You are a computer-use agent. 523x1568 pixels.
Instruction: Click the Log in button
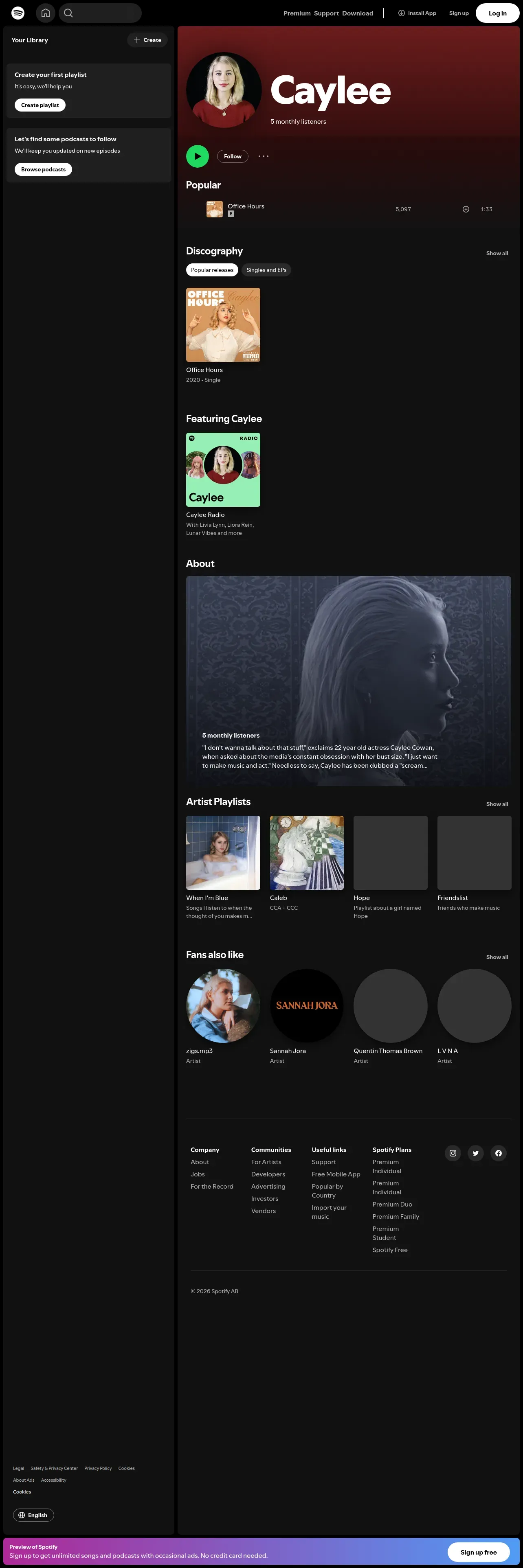(497, 13)
